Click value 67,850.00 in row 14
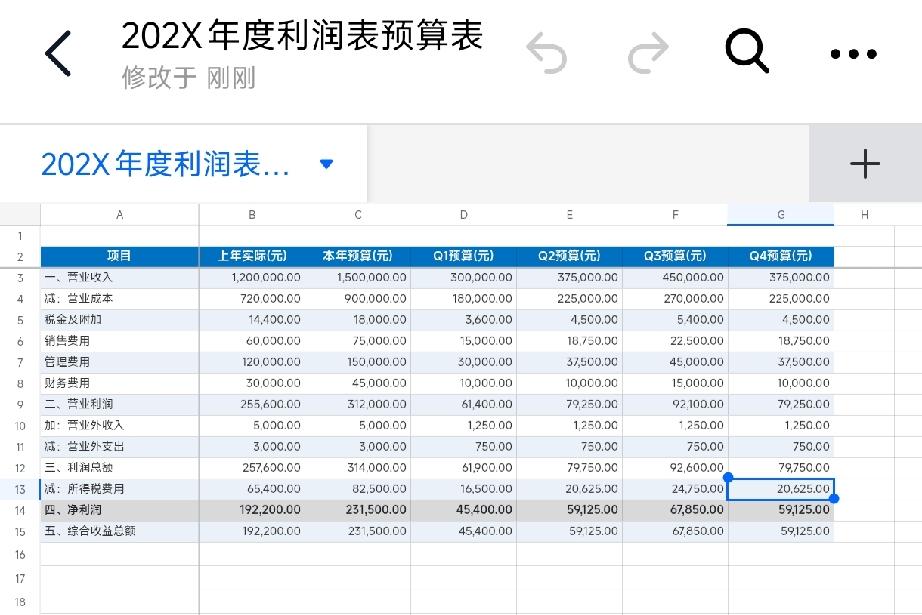The image size is (922, 615). click(697, 510)
